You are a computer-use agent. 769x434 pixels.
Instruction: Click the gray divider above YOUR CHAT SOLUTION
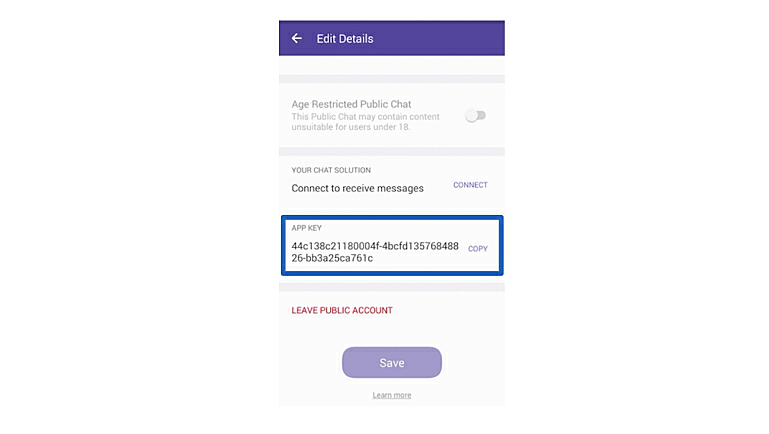(x=391, y=151)
